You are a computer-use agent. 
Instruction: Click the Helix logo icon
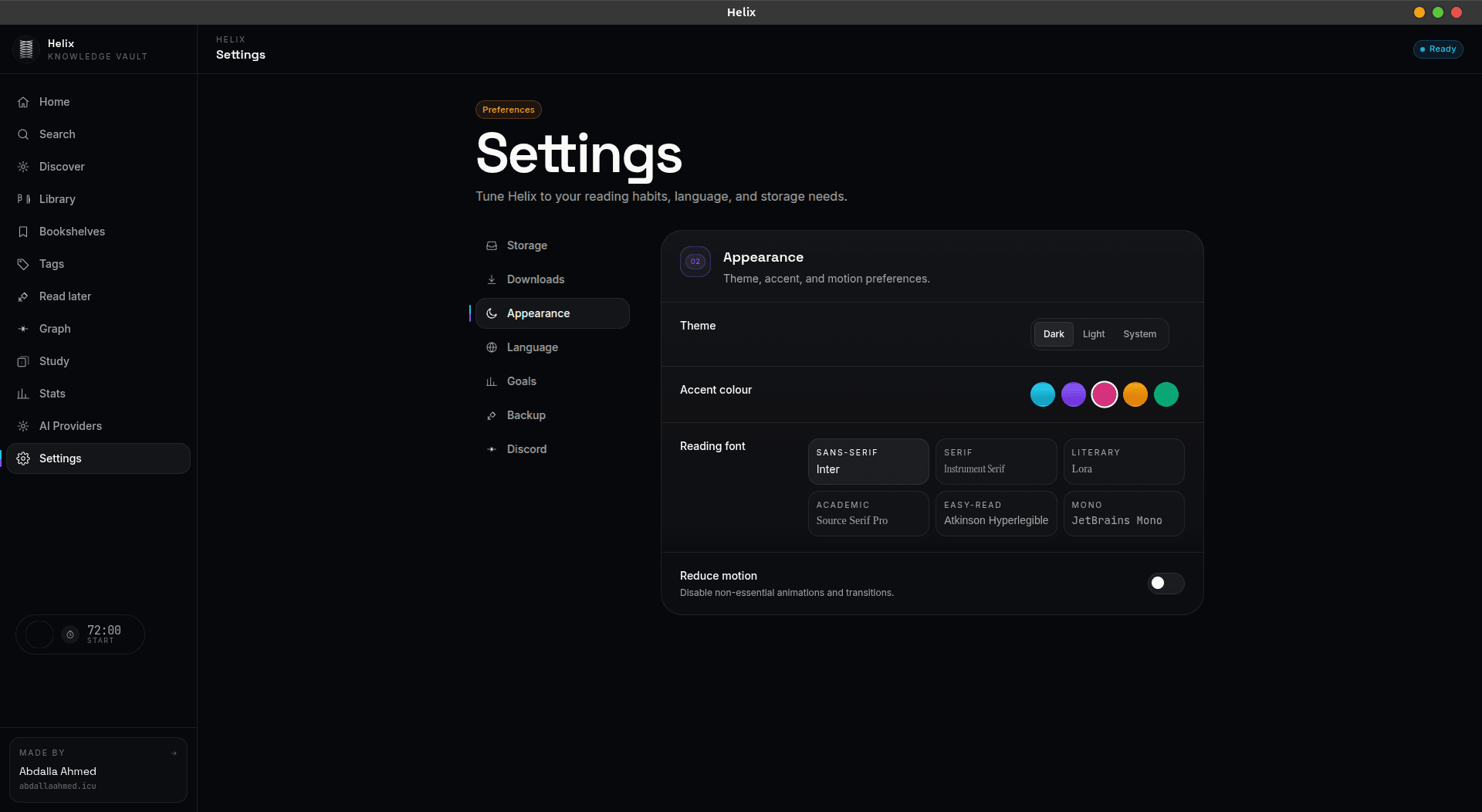[x=26, y=49]
